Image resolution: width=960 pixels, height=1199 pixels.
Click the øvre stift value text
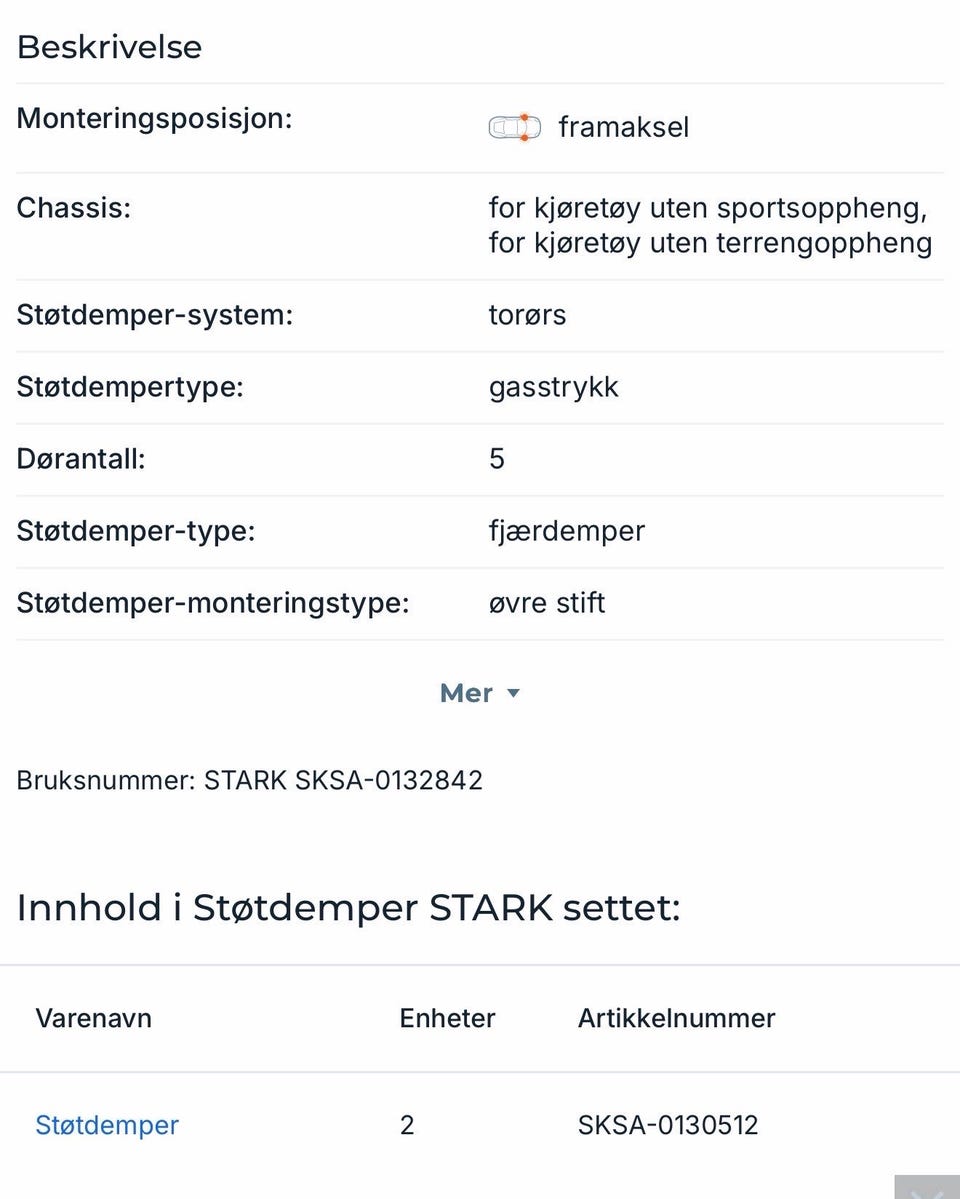pyautogui.click(x=547, y=603)
